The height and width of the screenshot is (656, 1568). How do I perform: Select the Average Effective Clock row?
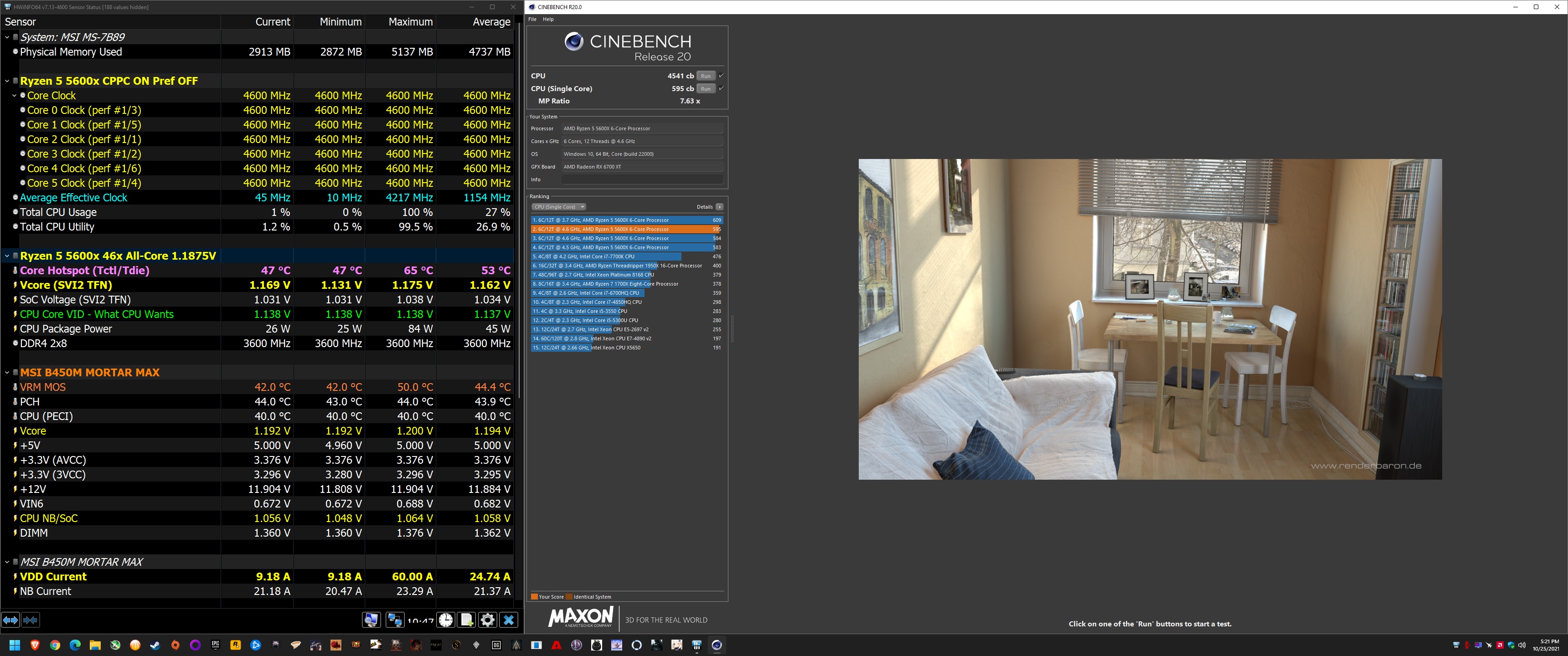pos(257,198)
